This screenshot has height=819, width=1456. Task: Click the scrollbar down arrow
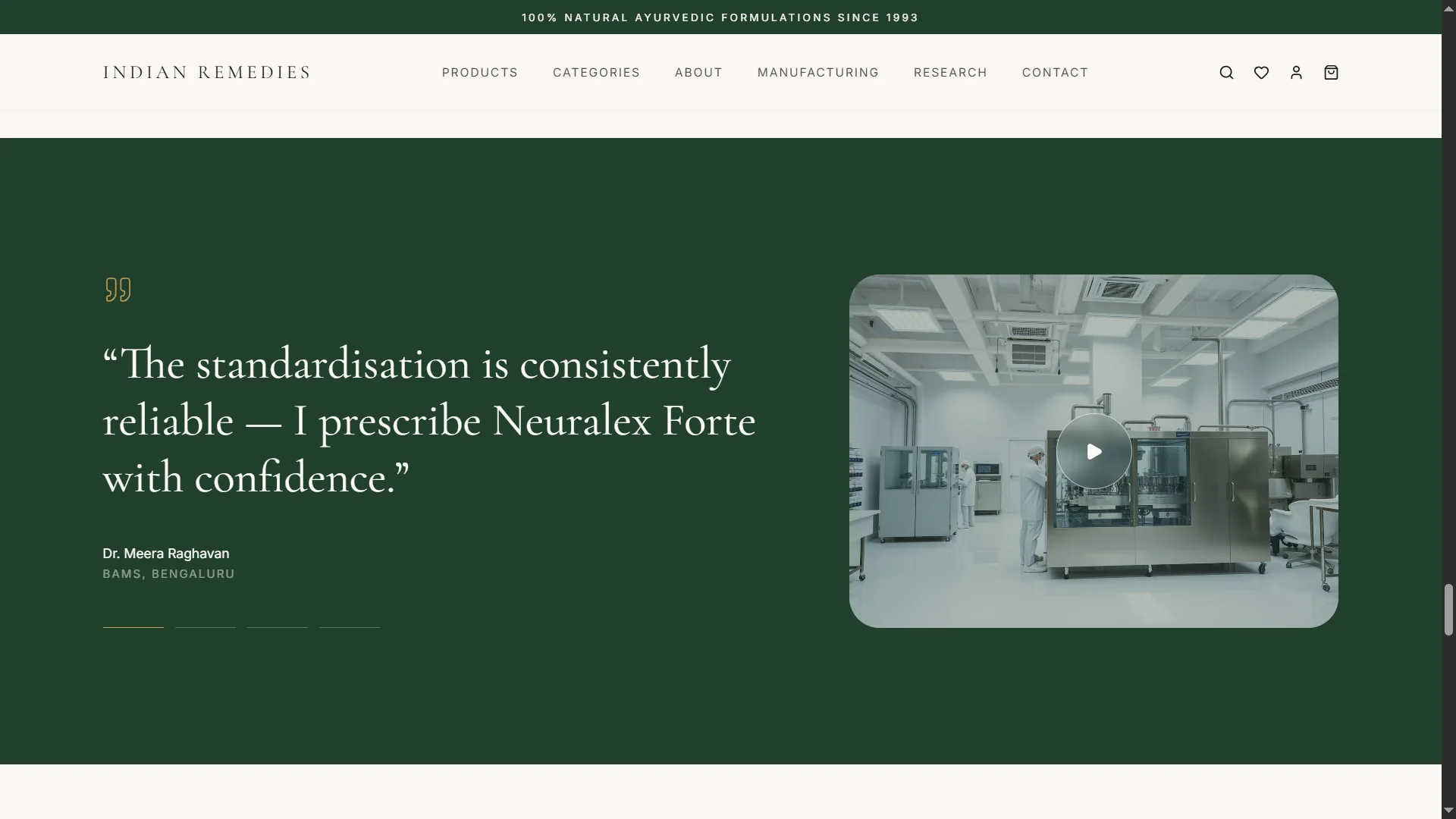1448,811
